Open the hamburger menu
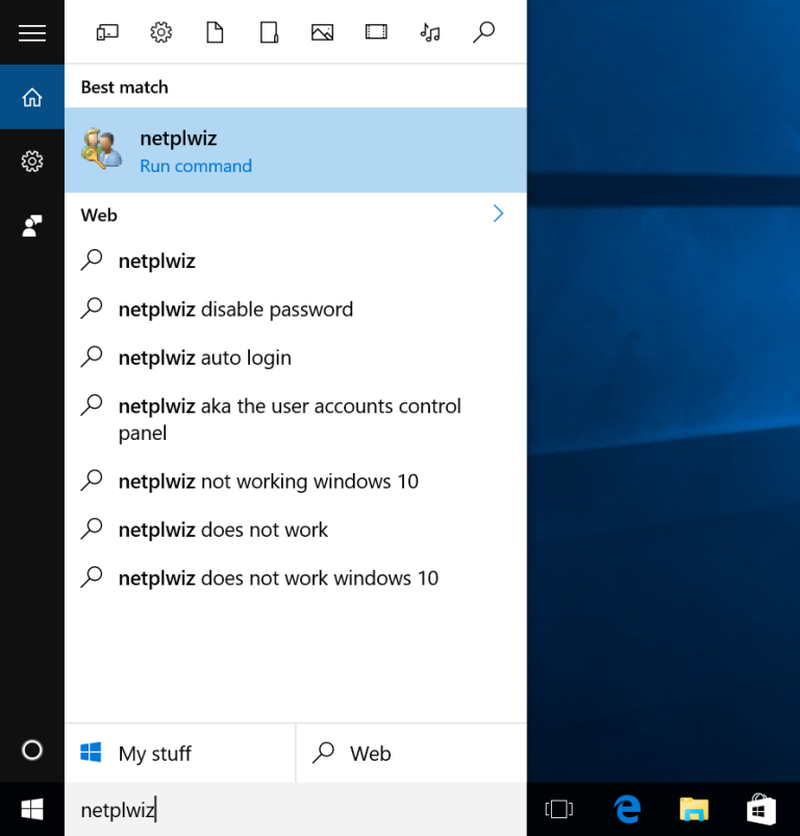 (32, 32)
